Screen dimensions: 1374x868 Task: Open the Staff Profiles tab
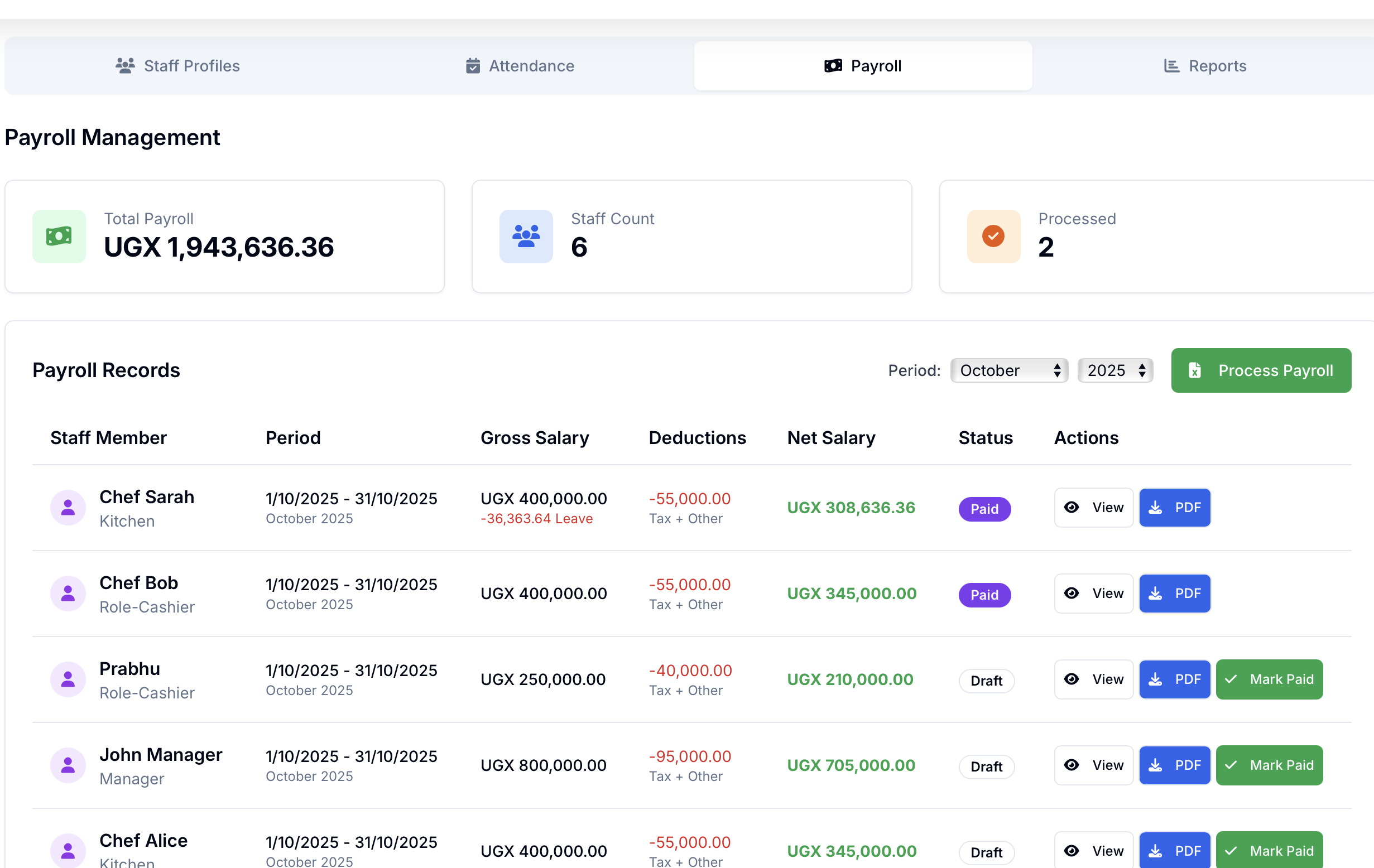tap(177, 66)
